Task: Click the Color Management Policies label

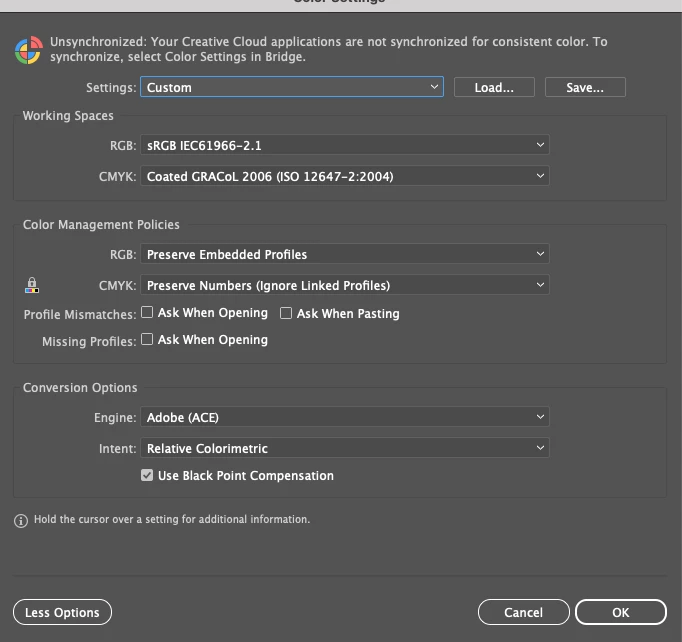Action: (x=101, y=224)
